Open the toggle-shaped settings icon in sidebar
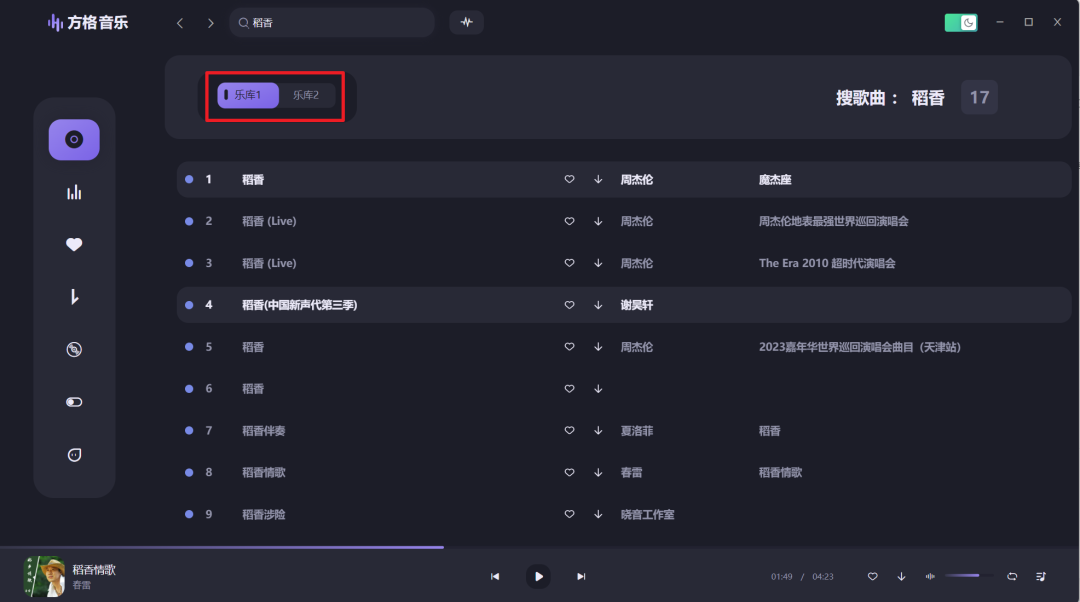Image resolution: width=1080 pixels, height=602 pixels. 74,402
